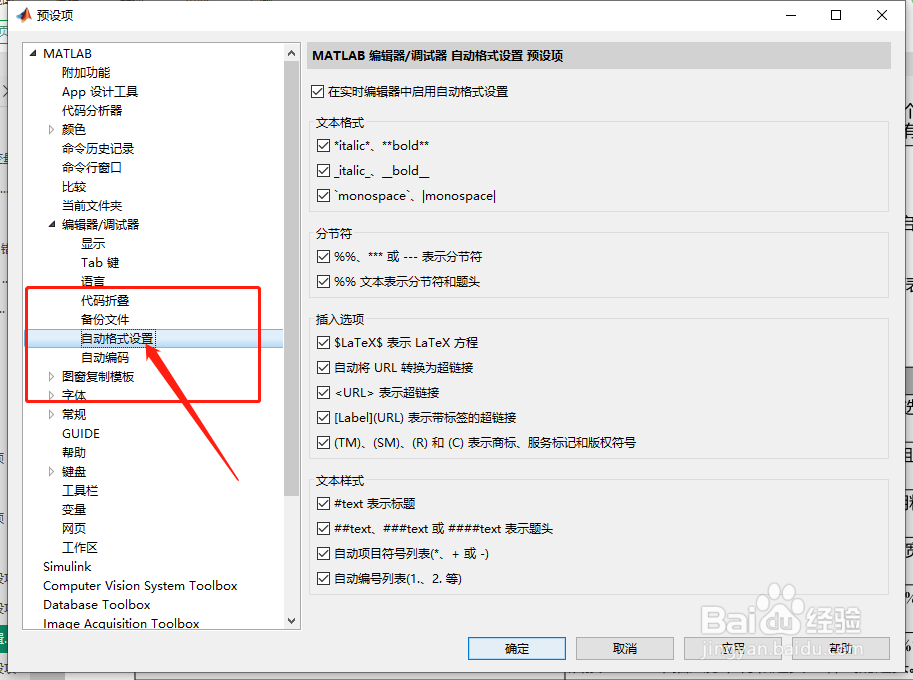Toggle $LaTeX$ equation checkbox
Viewport: 913px width, 680px height.
[x=323, y=342]
